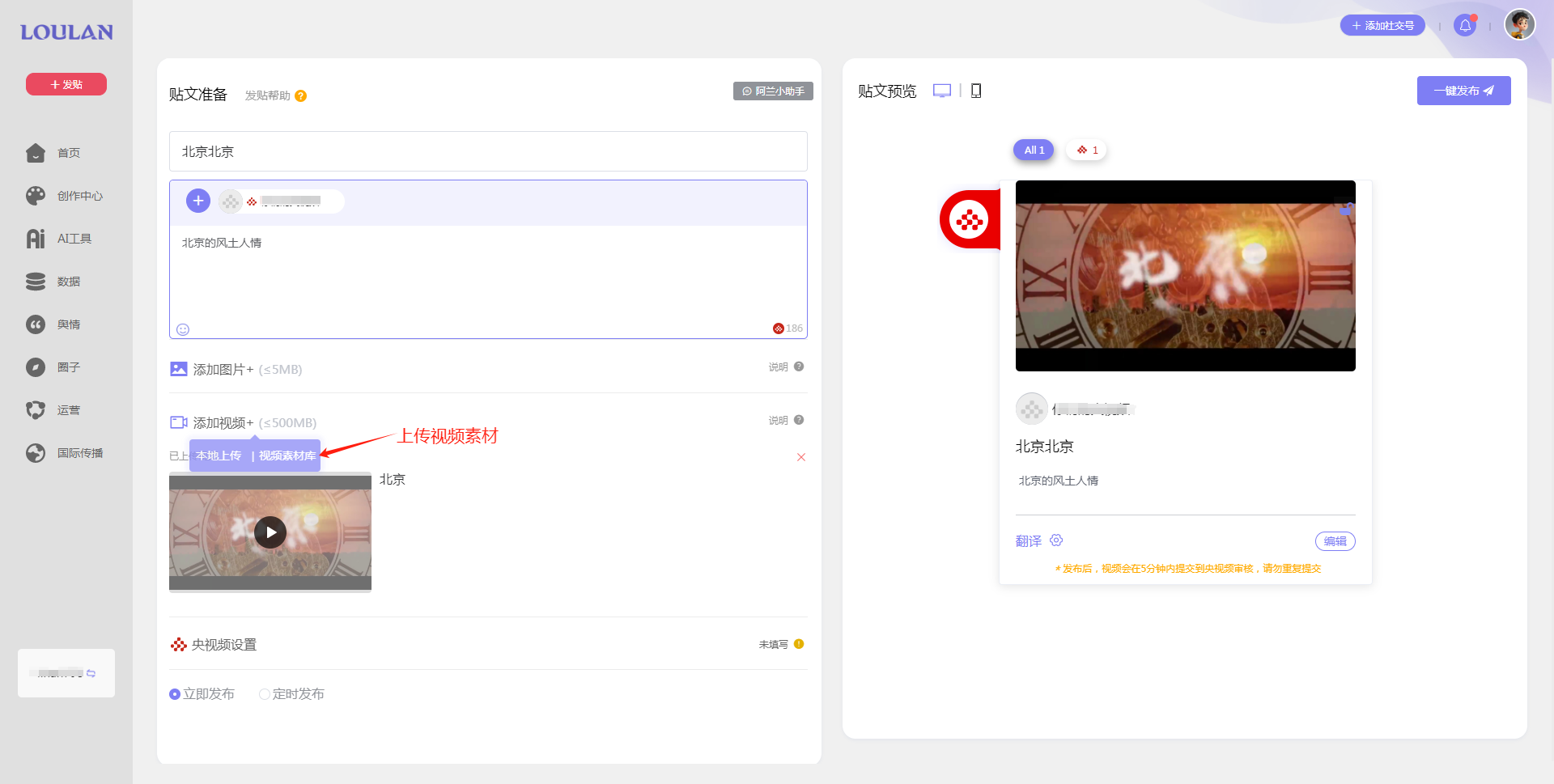Click the account avatar in preview card

1032,409
